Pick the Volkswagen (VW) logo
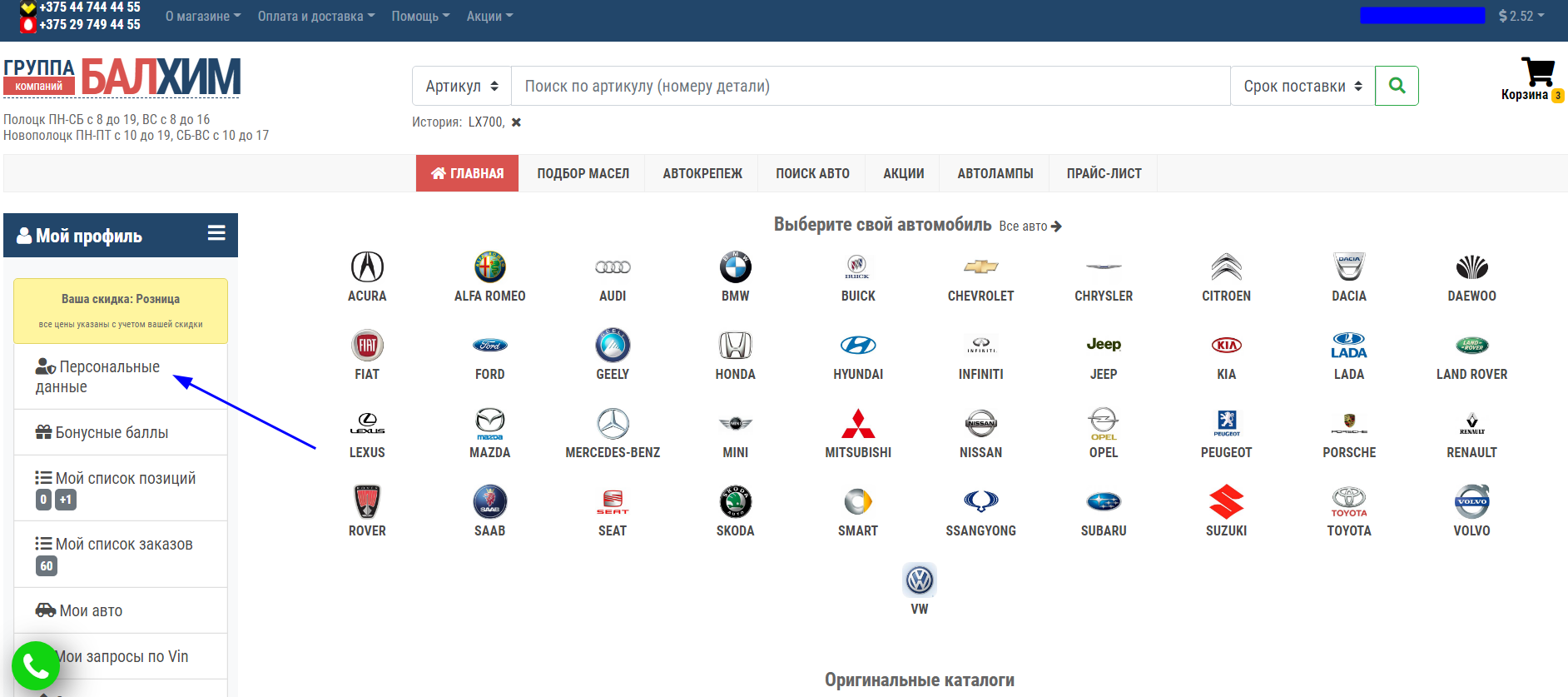The height and width of the screenshot is (697, 1568). pyautogui.click(x=919, y=580)
